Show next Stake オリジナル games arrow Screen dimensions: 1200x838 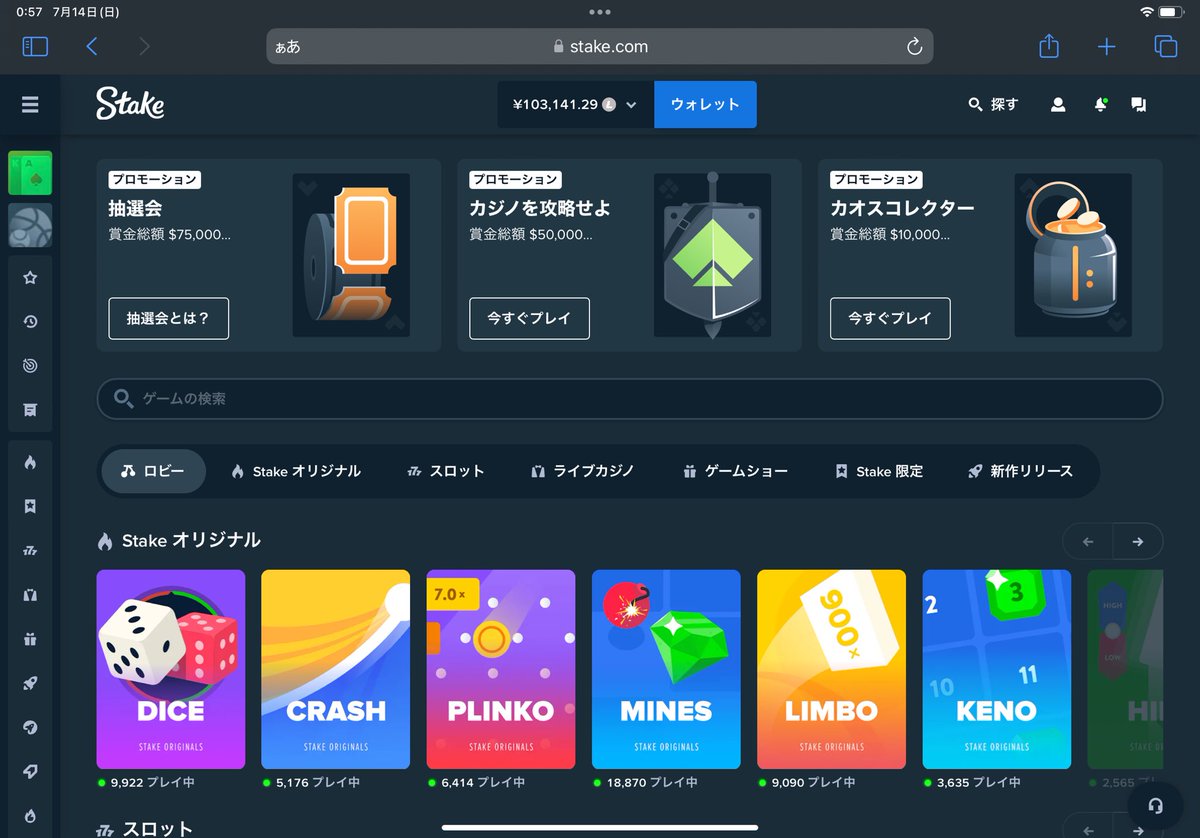pos(1138,541)
